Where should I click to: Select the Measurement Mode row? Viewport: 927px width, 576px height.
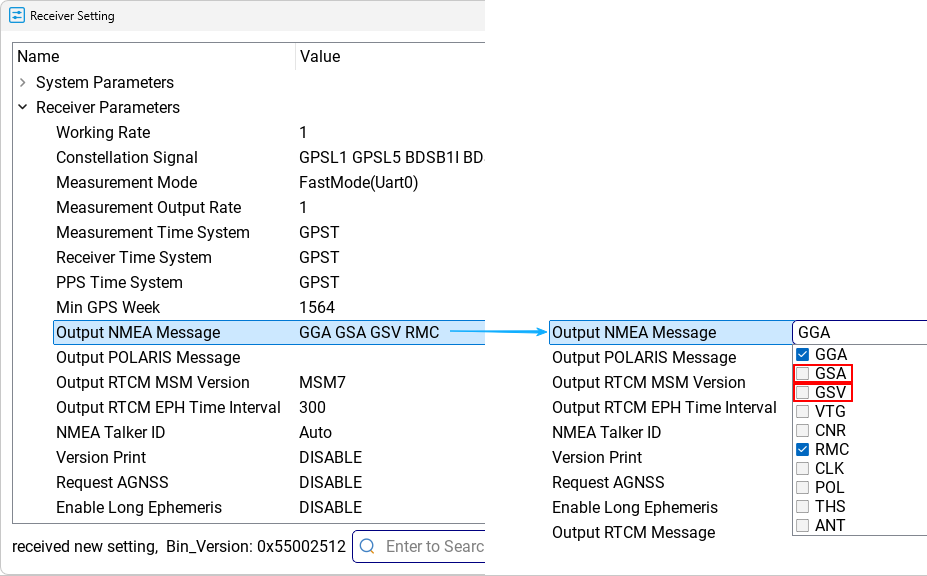(126, 182)
